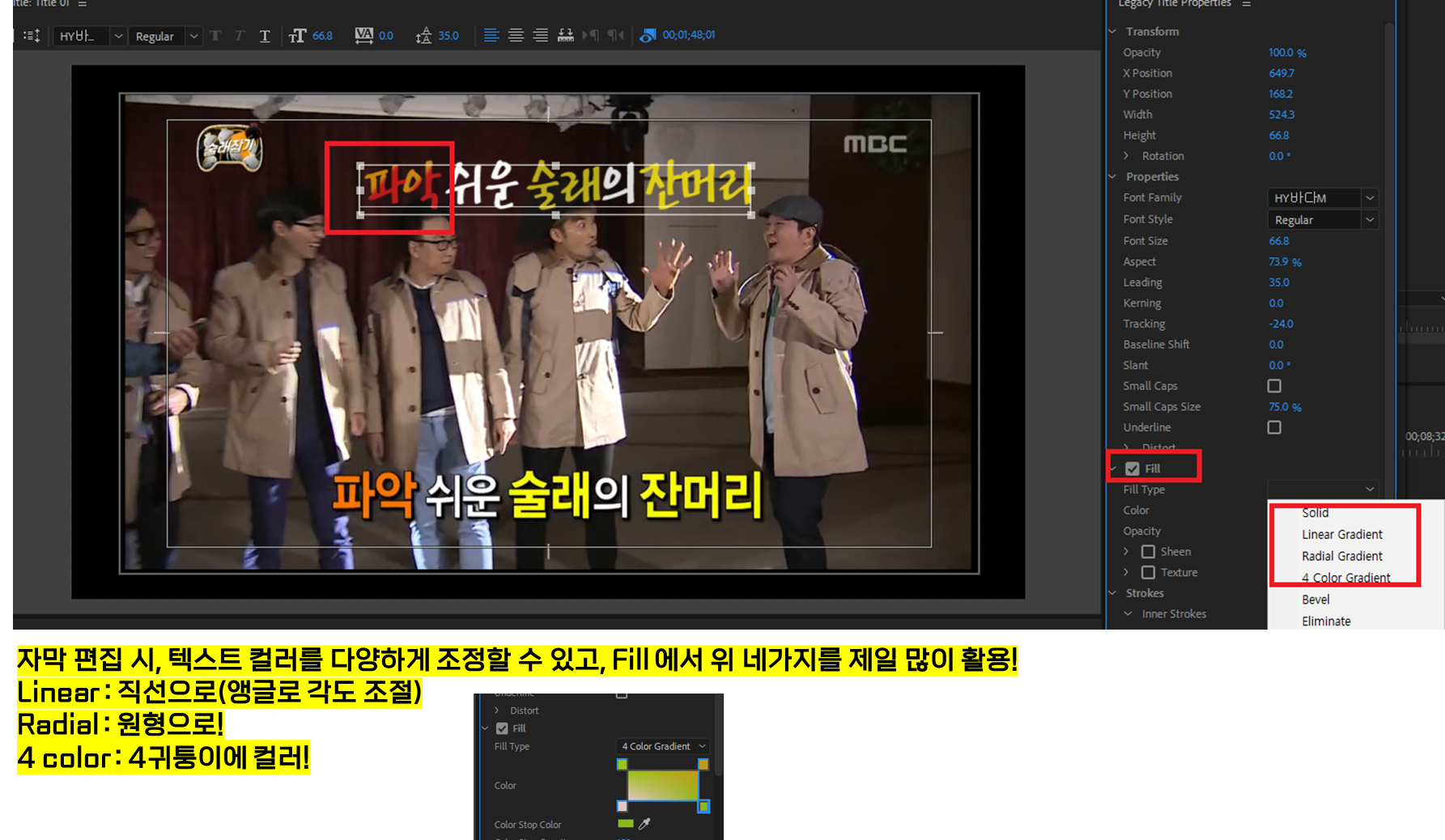Image resolution: width=1445 pixels, height=840 pixels.
Task: Click Opacity value 100.0 %
Action: click(1287, 53)
